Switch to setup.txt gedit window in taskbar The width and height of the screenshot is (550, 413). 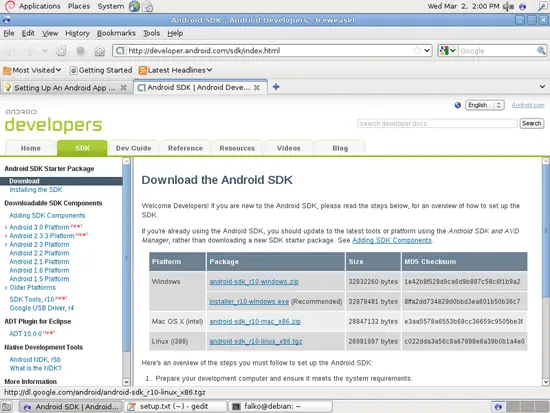[x=176, y=407]
